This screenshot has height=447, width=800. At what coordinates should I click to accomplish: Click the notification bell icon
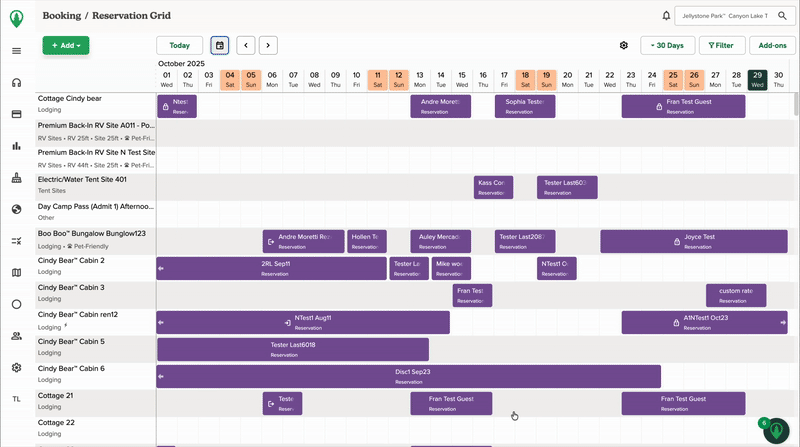click(x=667, y=16)
